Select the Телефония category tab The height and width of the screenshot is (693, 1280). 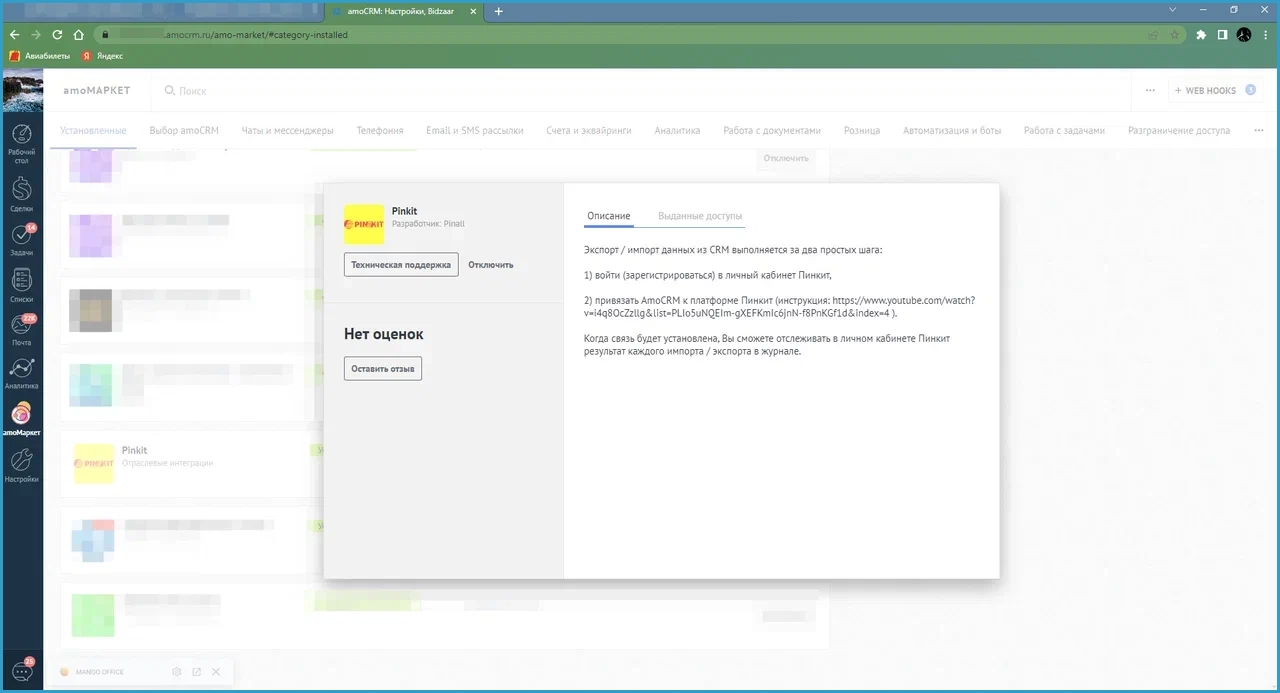click(x=380, y=130)
